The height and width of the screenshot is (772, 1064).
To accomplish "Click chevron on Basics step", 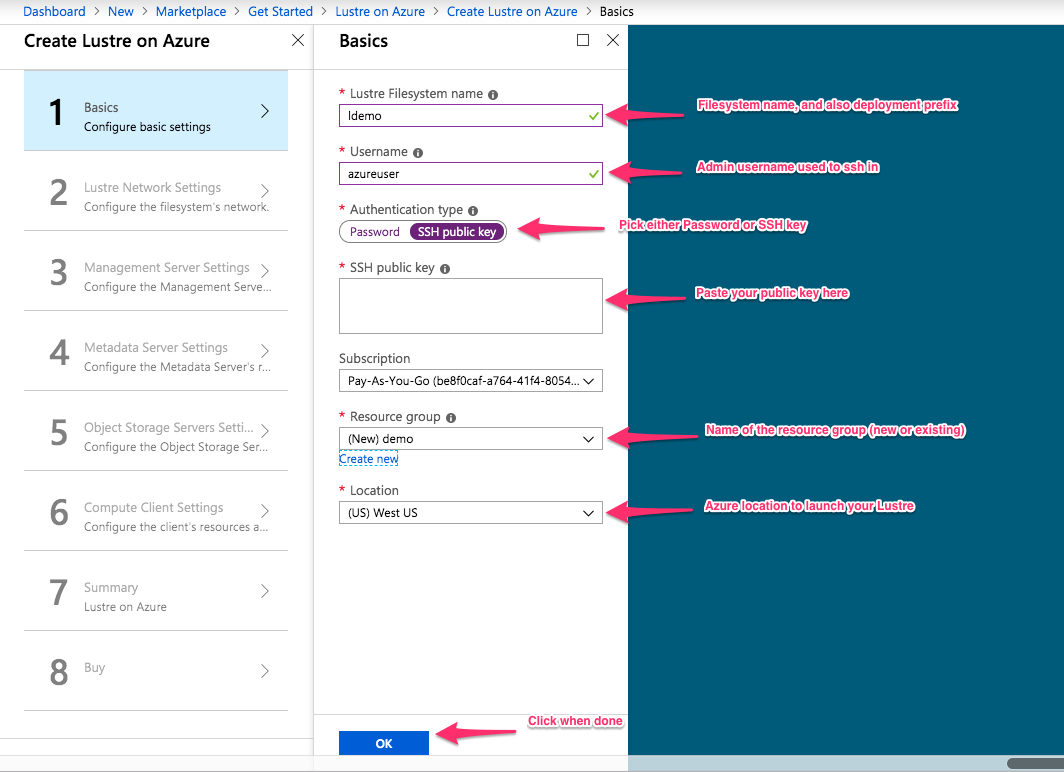I will pos(265,111).
